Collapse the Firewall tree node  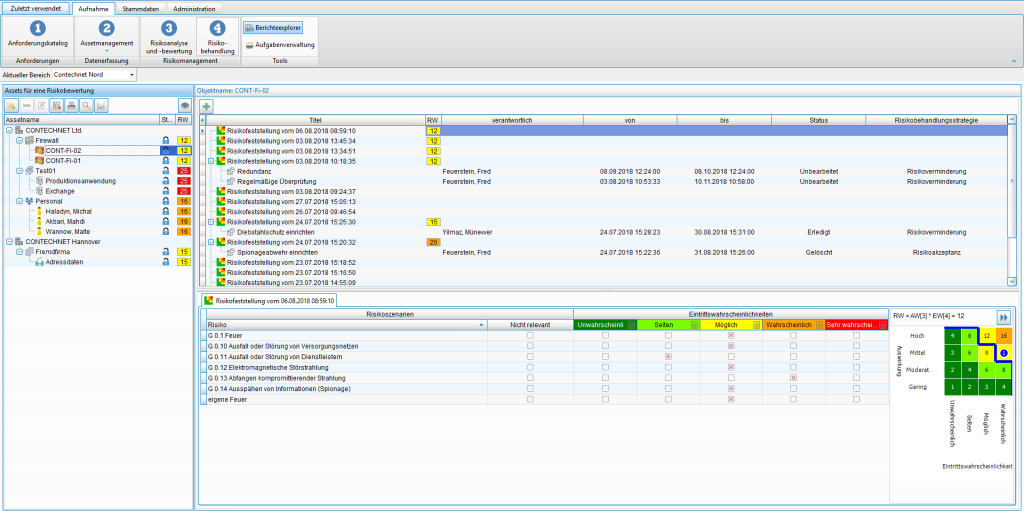(x=18, y=141)
